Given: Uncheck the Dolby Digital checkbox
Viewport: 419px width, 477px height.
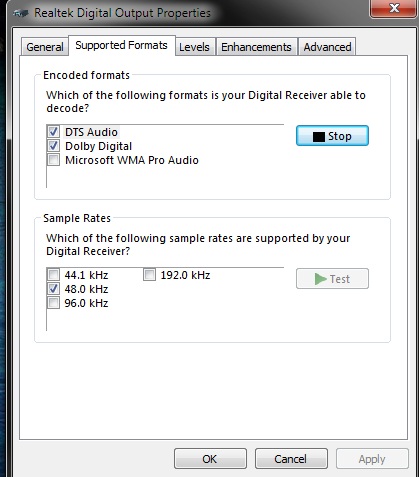Looking at the screenshot, I should click(53, 146).
